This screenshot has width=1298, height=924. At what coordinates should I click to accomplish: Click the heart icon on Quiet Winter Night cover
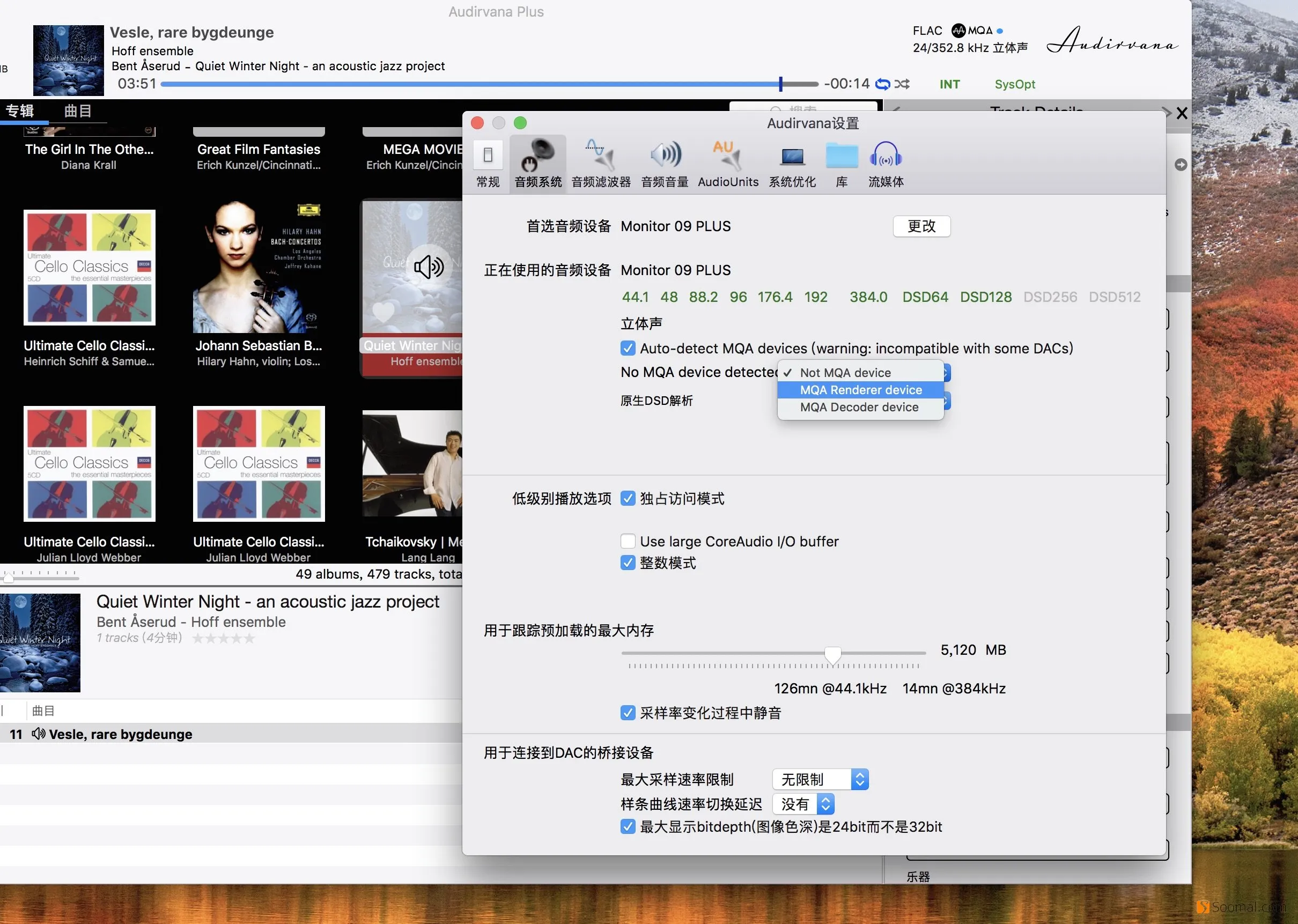383,312
